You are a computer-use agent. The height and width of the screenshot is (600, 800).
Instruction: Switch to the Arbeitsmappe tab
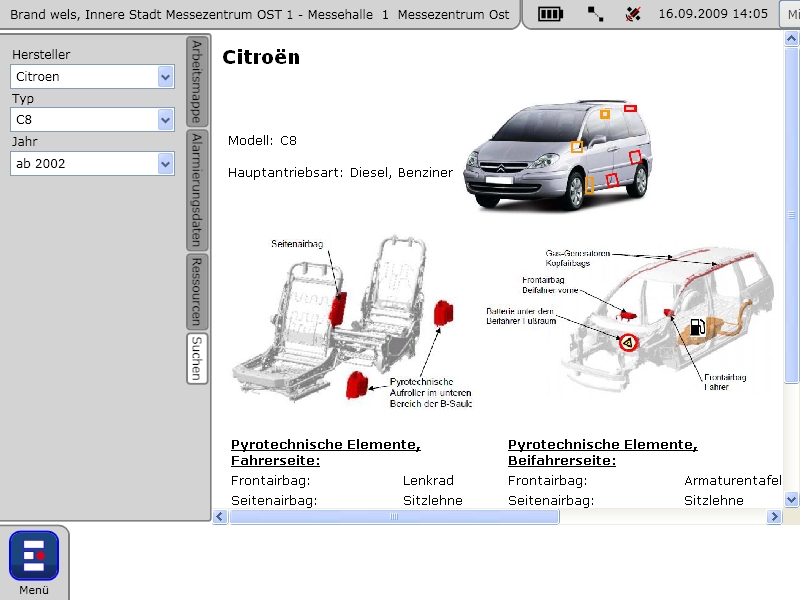(x=197, y=82)
